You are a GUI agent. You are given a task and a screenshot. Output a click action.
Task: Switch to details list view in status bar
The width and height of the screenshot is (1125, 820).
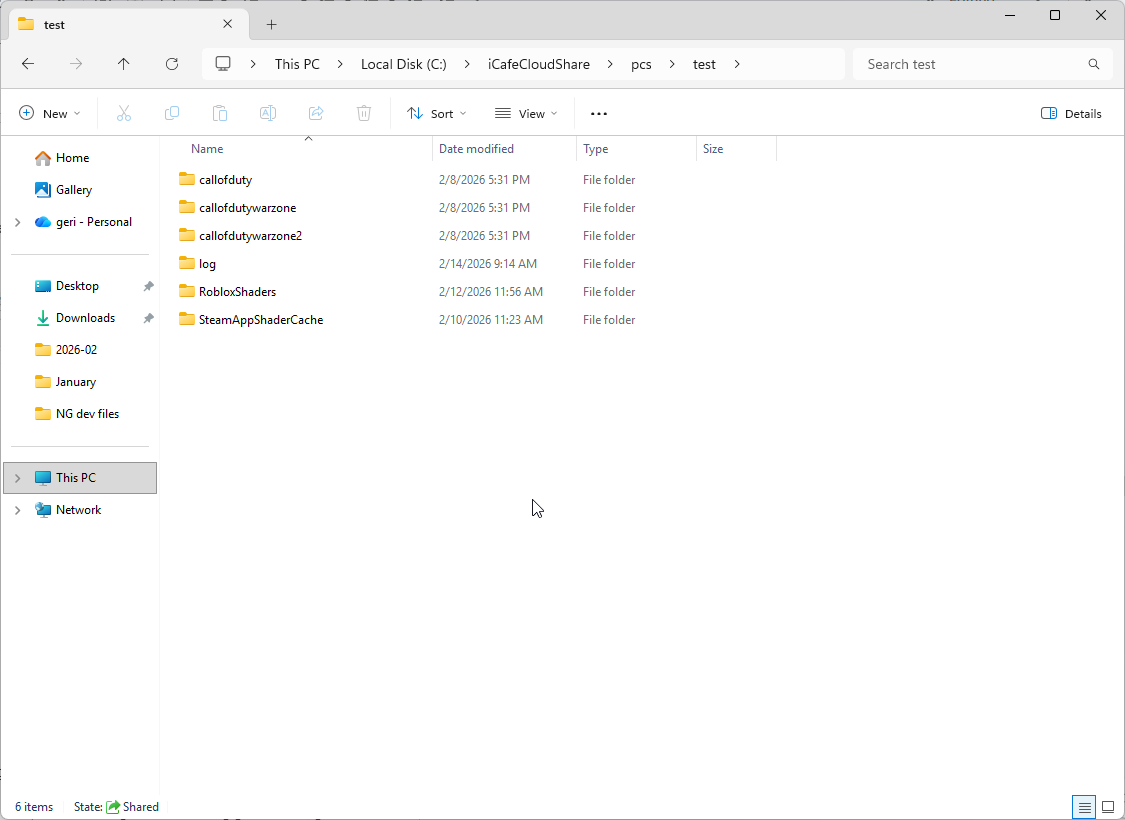click(x=1084, y=807)
